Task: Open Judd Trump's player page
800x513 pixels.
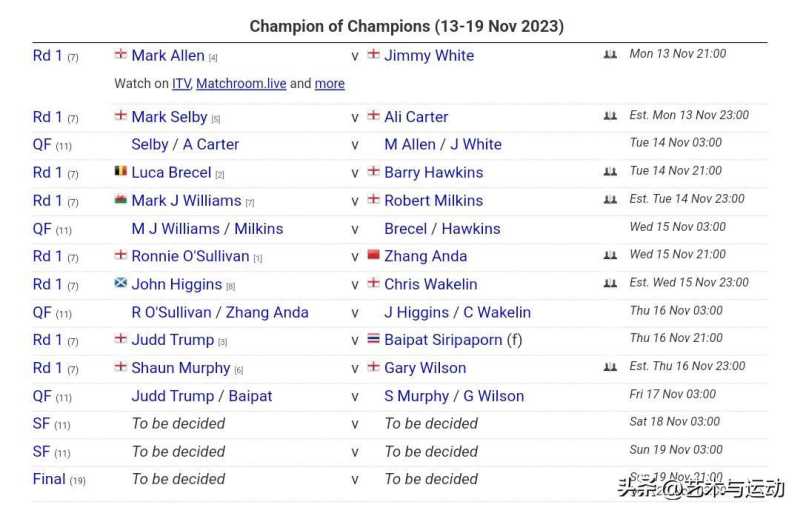Action: (172, 340)
